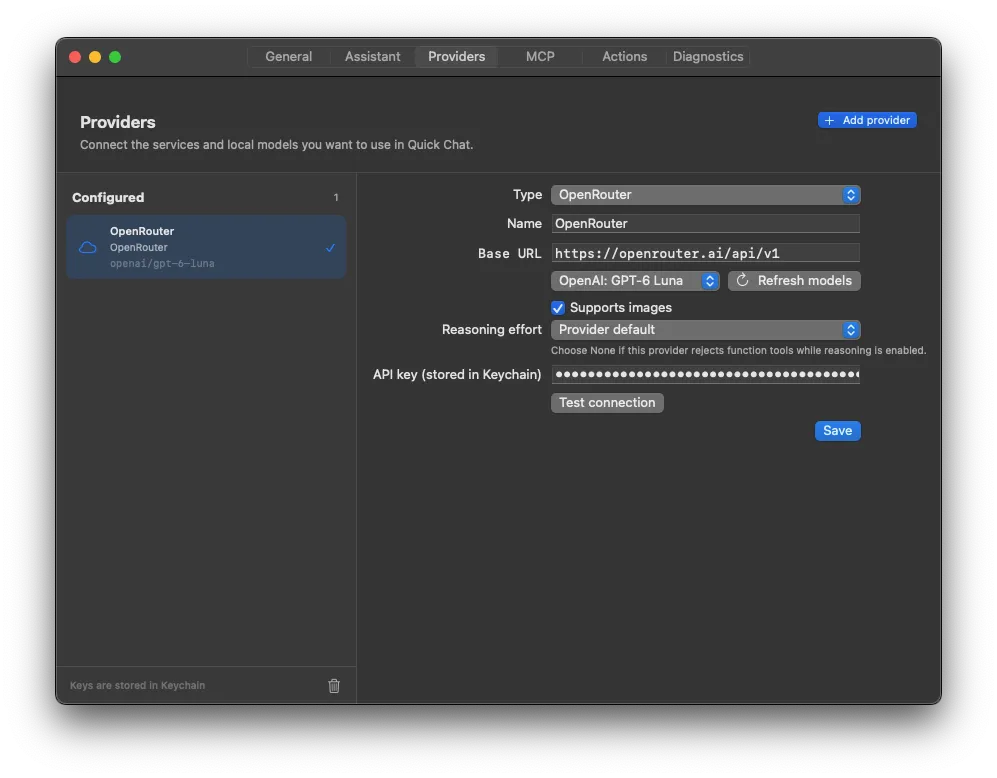Open the model dropdown OpenAI: GPT-6 Luna

tap(635, 281)
